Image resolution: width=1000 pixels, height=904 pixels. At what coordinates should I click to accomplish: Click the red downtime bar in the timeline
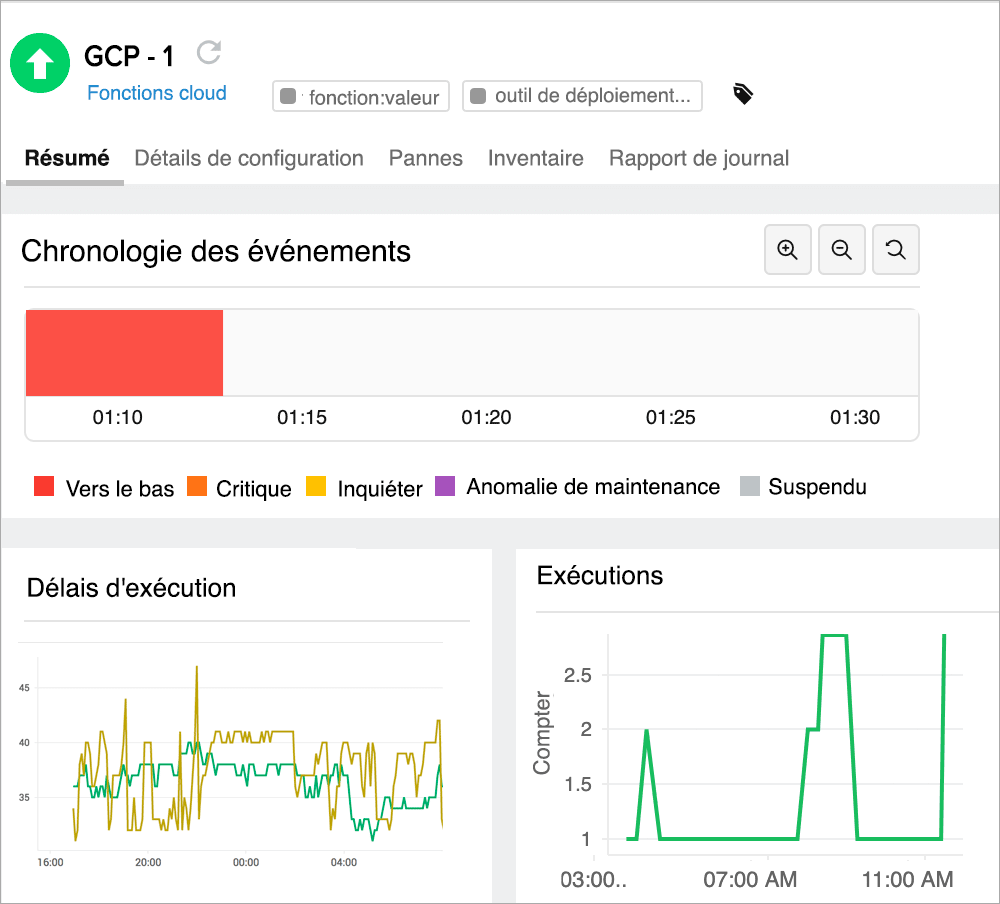pyautogui.click(x=124, y=352)
